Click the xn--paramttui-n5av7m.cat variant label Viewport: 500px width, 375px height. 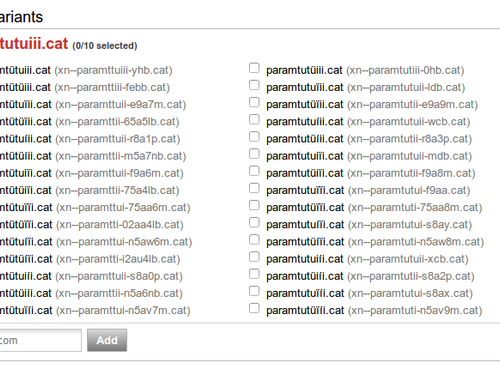click(x=95, y=311)
